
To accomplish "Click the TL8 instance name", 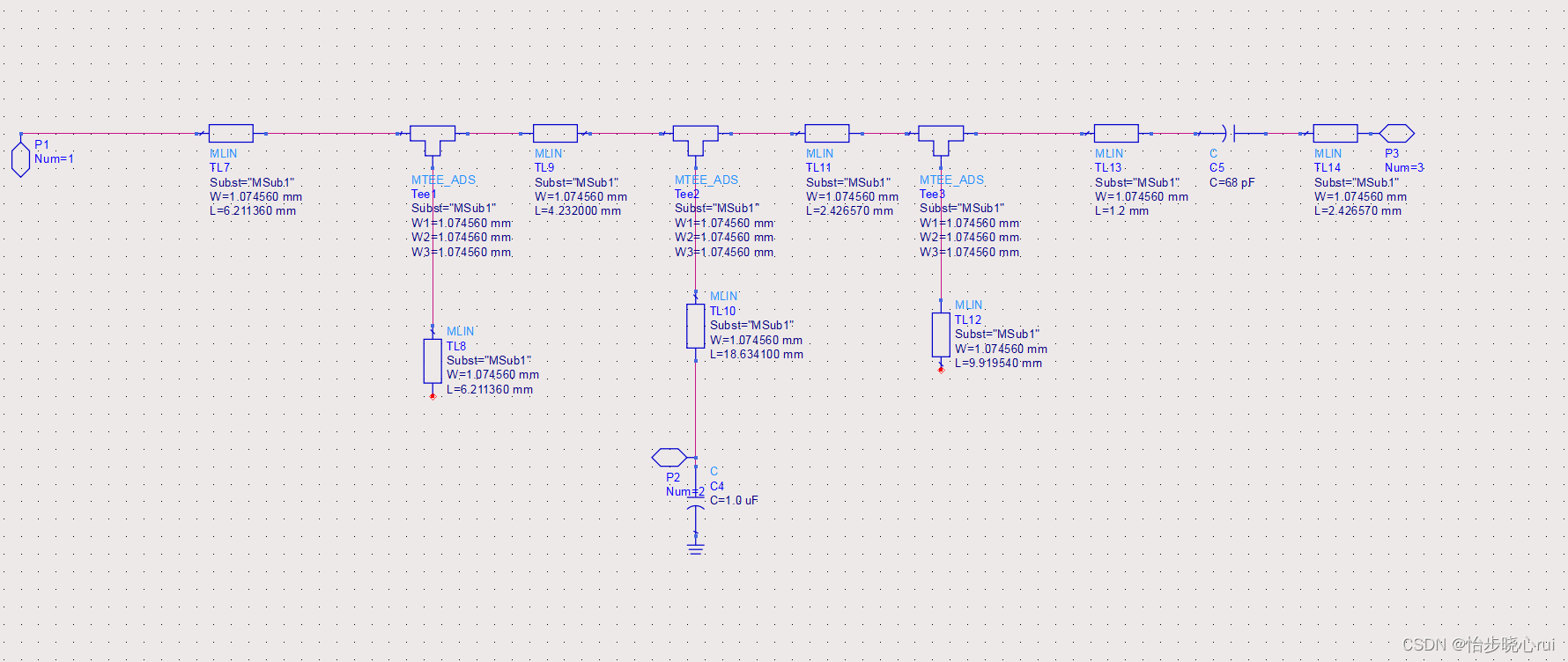I will click(x=456, y=346).
